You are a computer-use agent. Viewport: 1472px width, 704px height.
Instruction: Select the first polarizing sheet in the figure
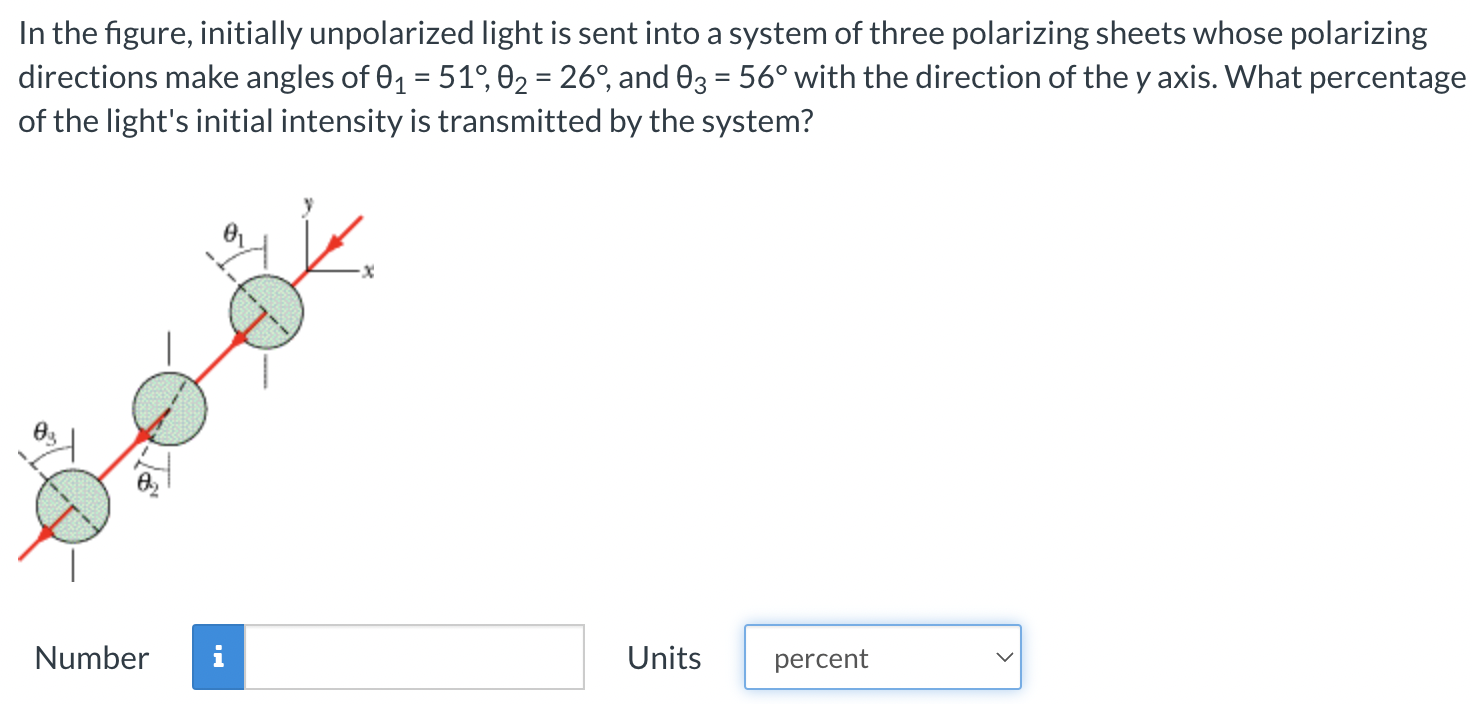tap(267, 311)
